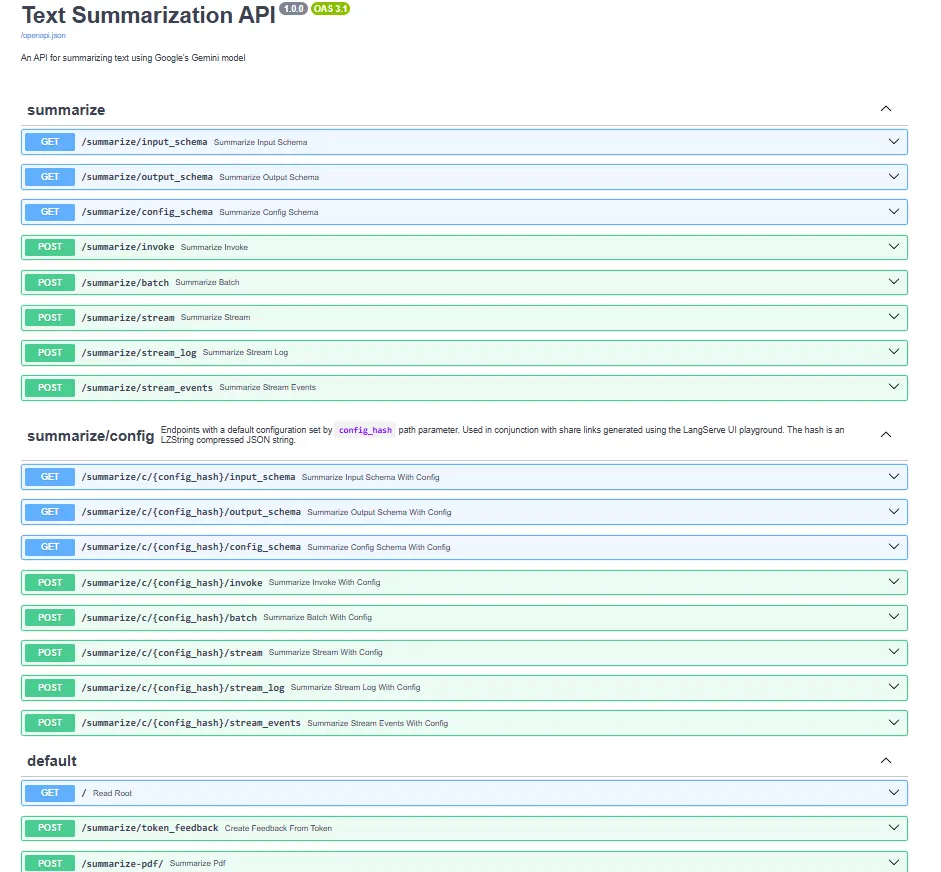Expand chevron of /summarize/c/{config_hash}/input_schema row
941x872 pixels.
[x=894, y=477]
